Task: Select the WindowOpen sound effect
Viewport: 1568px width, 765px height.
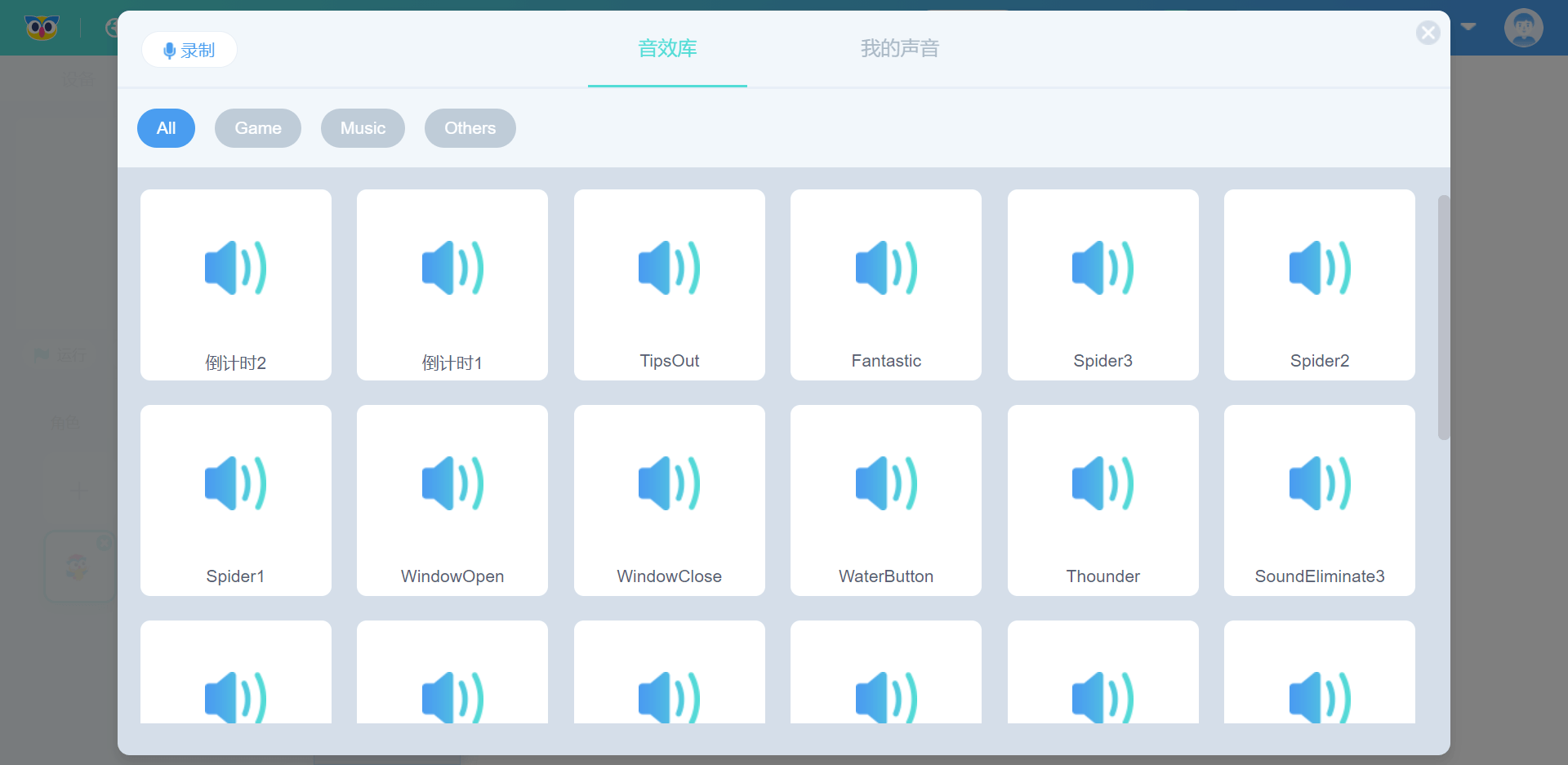Action: click(x=452, y=500)
